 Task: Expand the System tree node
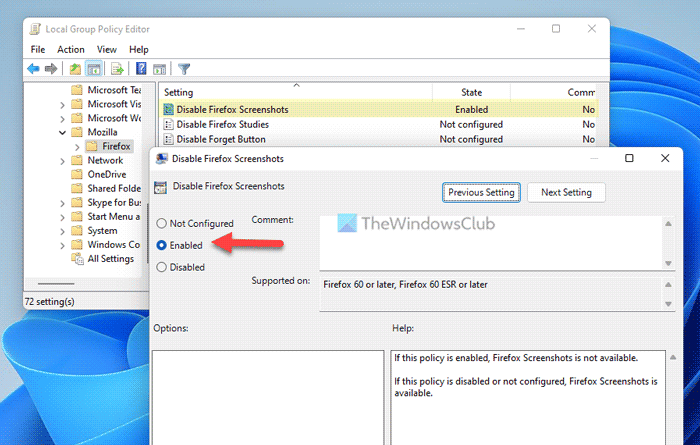point(62,231)
